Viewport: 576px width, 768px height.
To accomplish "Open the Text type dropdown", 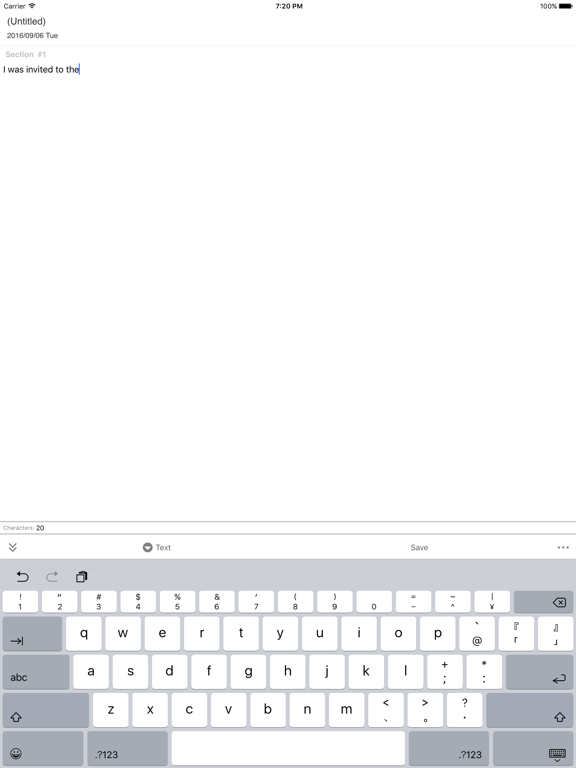I will pos(157,547).
